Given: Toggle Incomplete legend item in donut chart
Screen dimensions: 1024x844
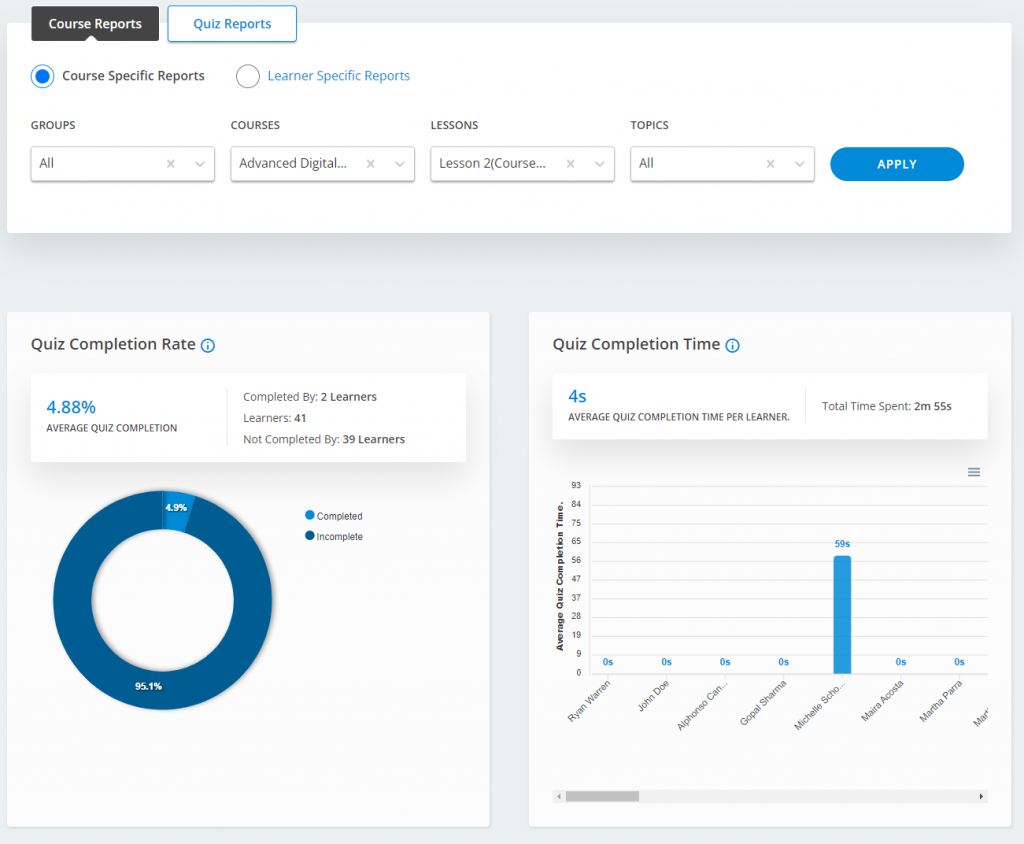Looking at the screenshot, I should [x=334, y=536].
